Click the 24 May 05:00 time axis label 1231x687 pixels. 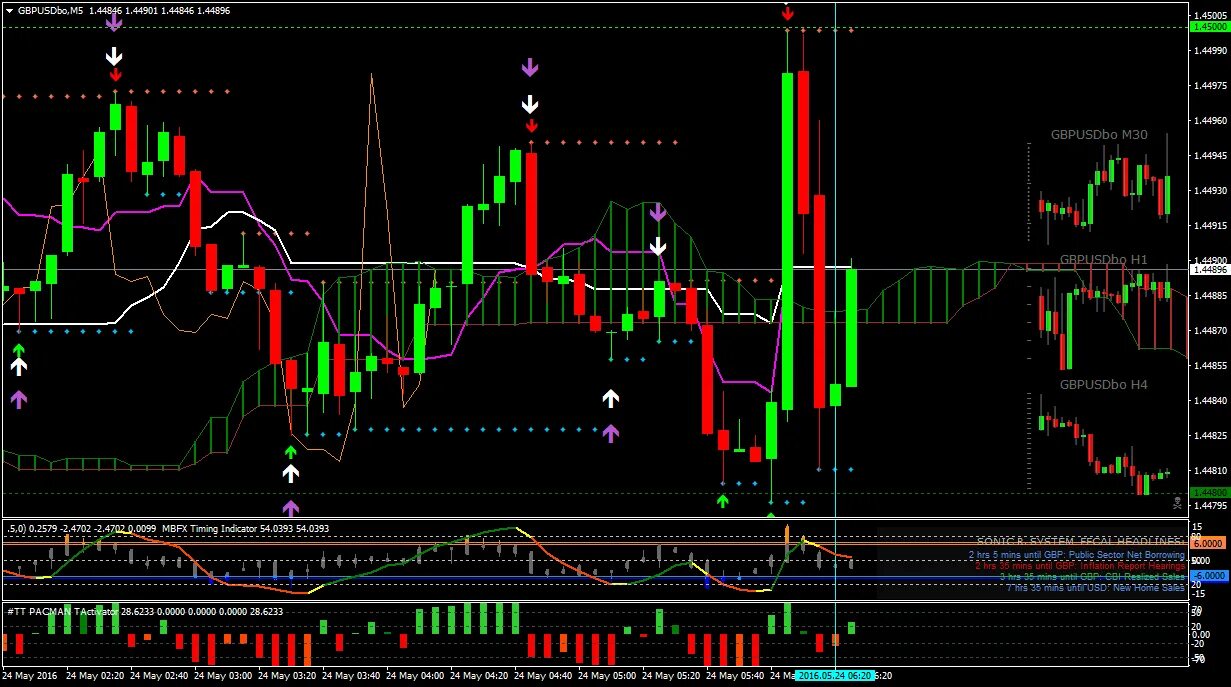coord(607,677)
